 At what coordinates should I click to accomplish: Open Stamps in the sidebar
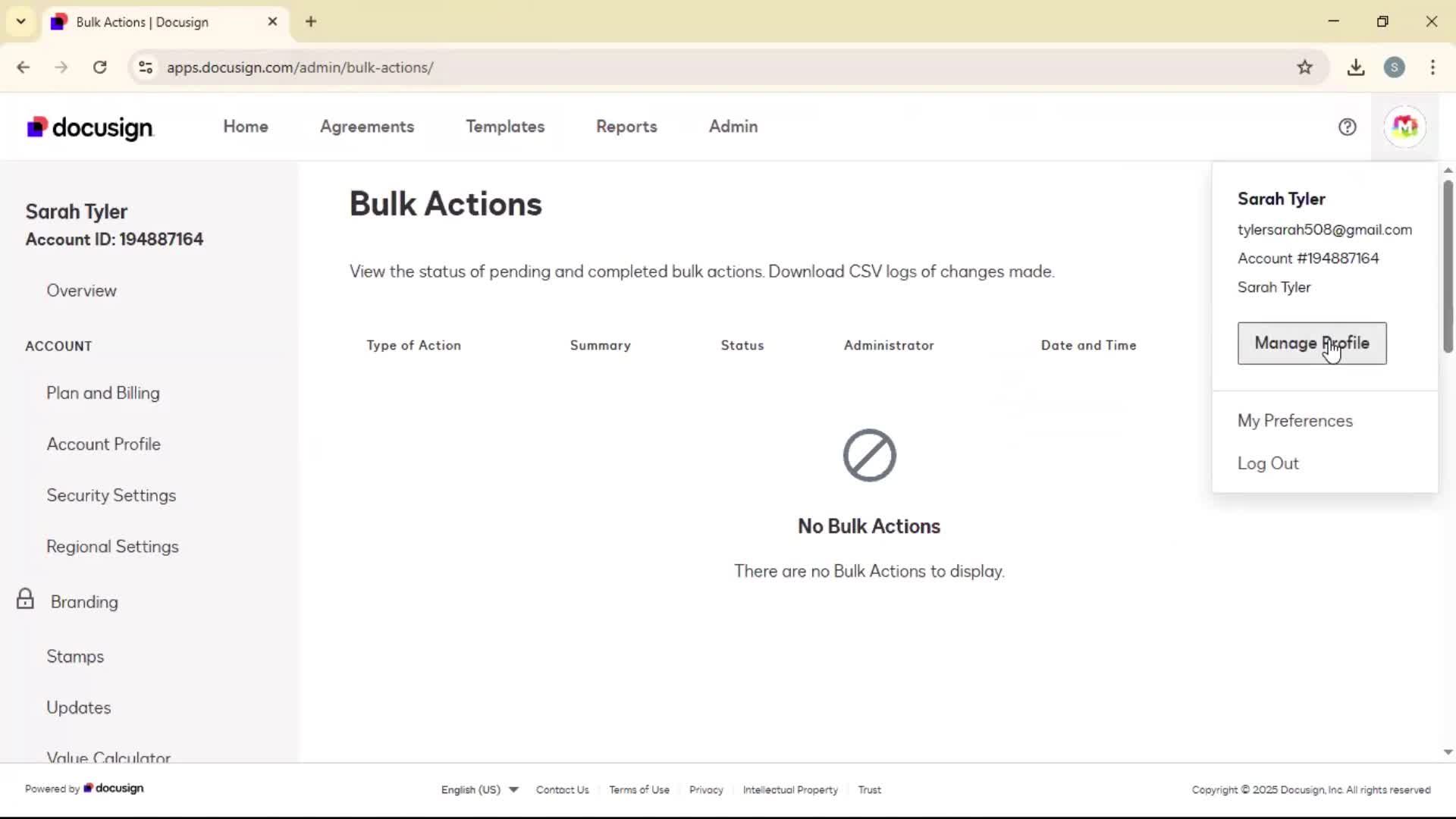coord(75,657)
